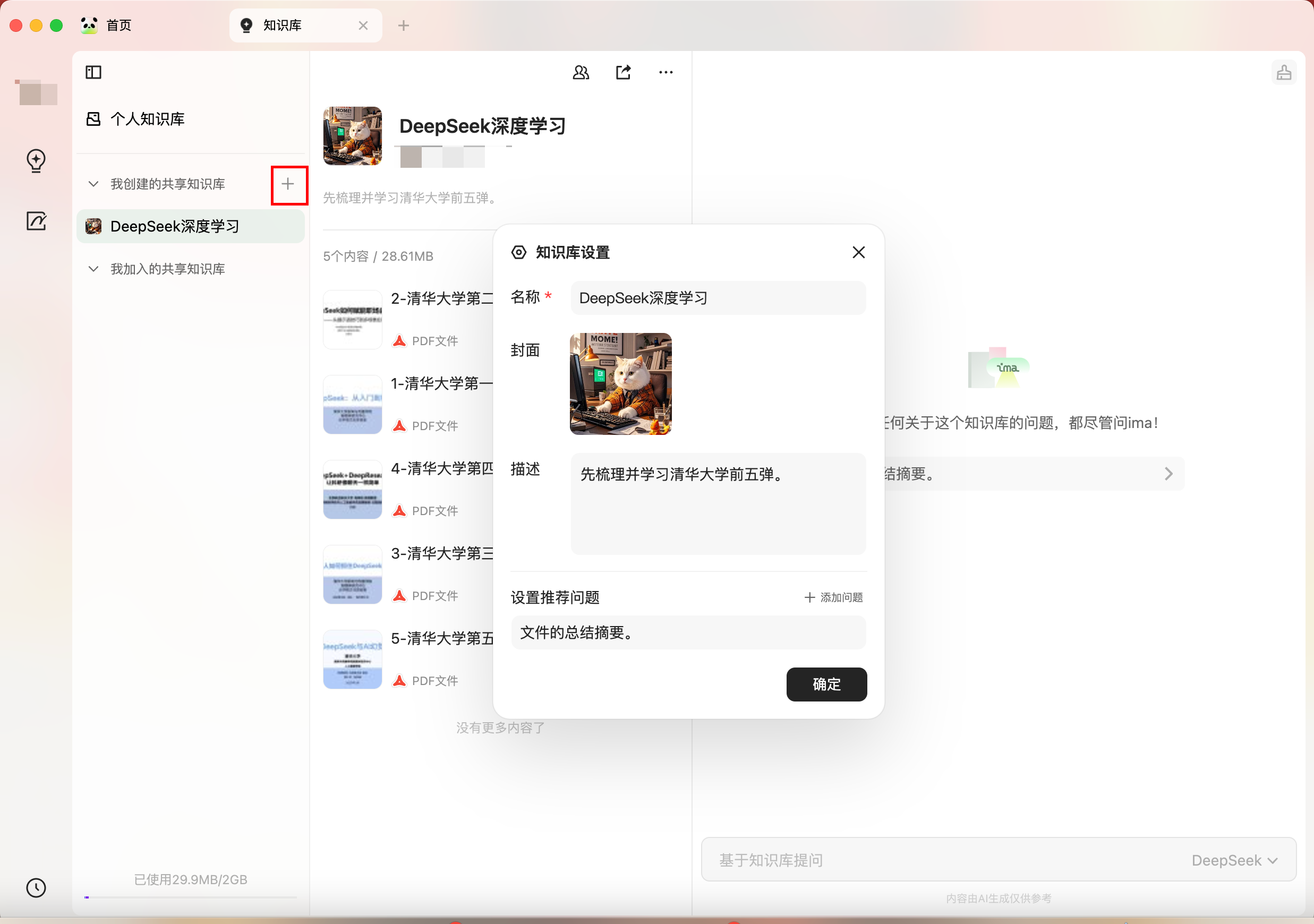Open the DeepSeek model dropdown
Screen dimensions: 1314x924
coord(1234,860)
